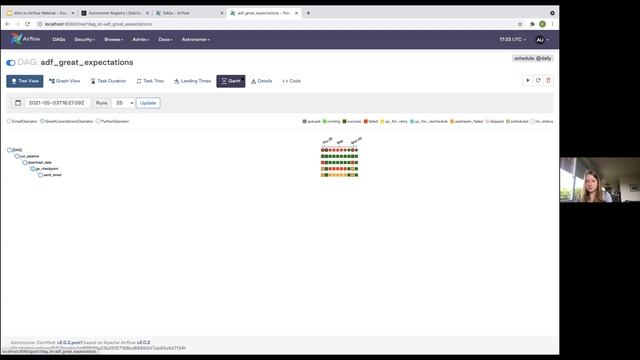Open the Browse dropdown menu
640x360 pixels.
click(113, 40)
